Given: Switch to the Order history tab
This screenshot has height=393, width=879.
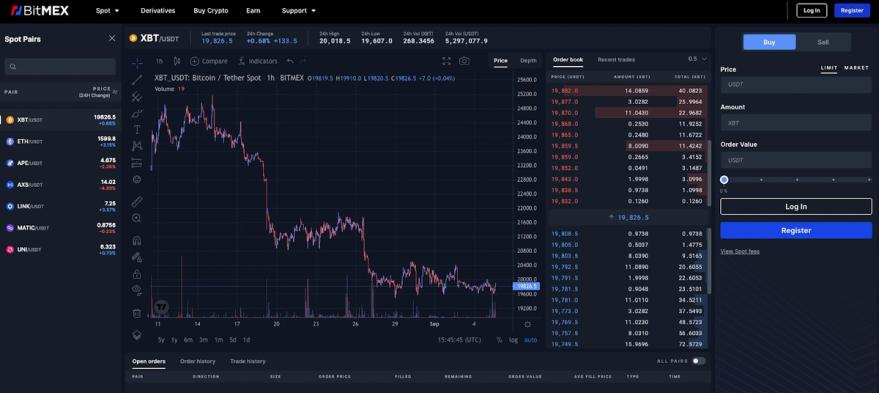Looking at the screenshot, I should (197, 362).
